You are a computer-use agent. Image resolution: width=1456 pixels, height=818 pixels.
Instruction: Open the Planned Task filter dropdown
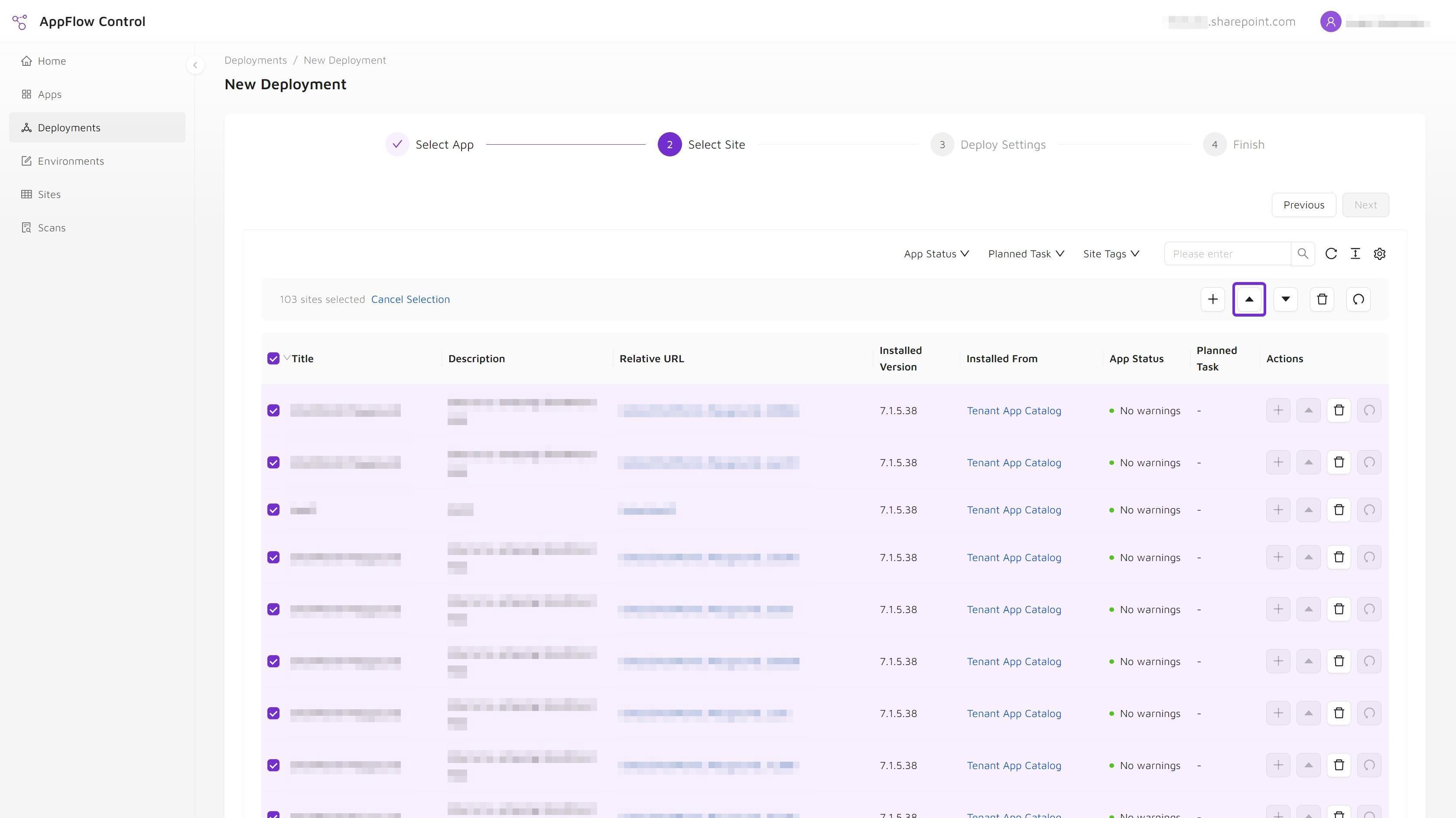point(1027,254)
